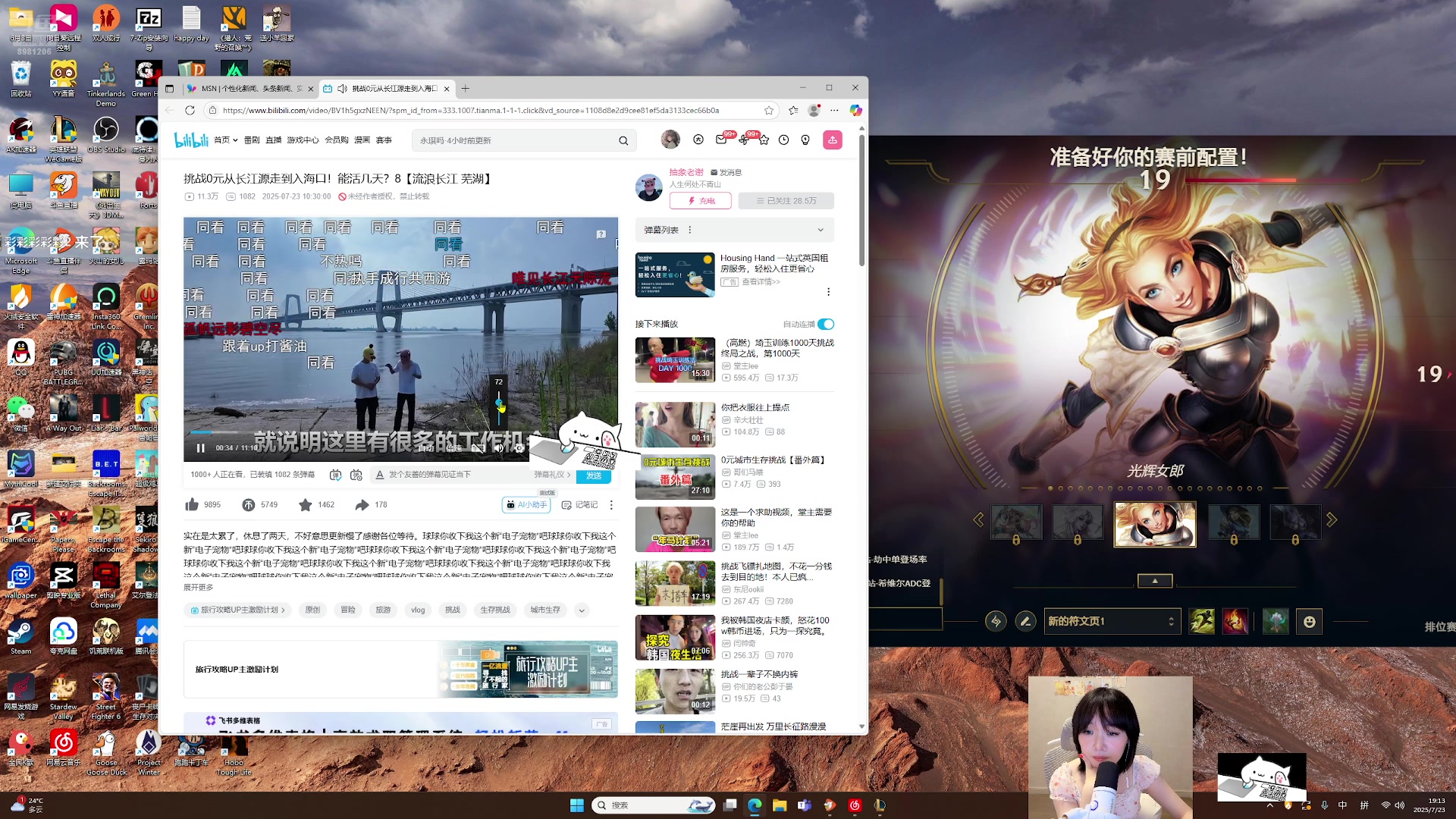This screenshot has width=1456, height=819.
Task: Open danmaku settings icon beside danmaku toggle
Action: (x=356, y=475)
